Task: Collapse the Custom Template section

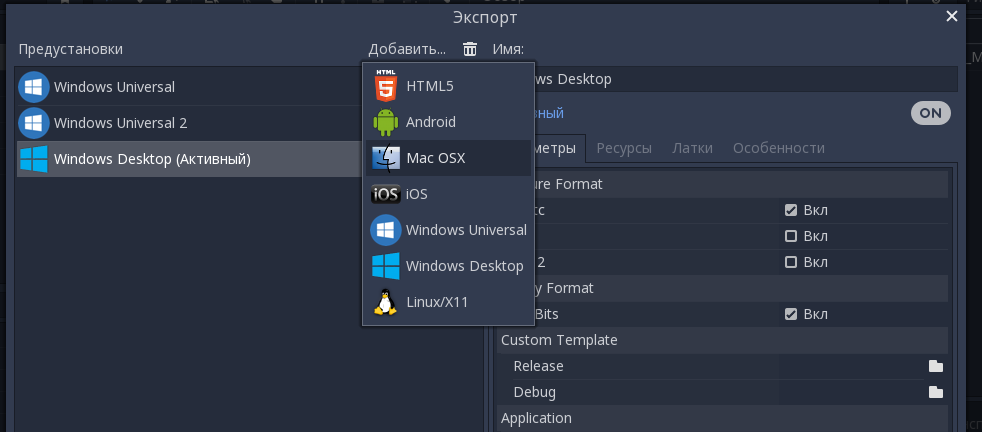Action: click(x=558, y=340)
